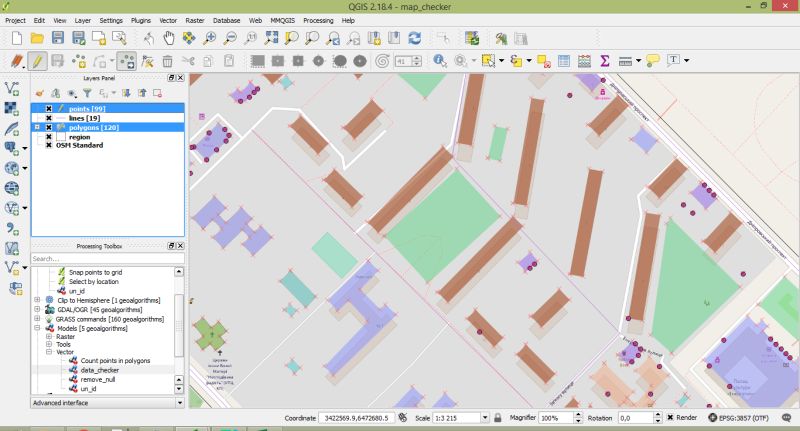800x431 pixels.
Task: Expand the Raster models folder
Action: tap(49, 337)
